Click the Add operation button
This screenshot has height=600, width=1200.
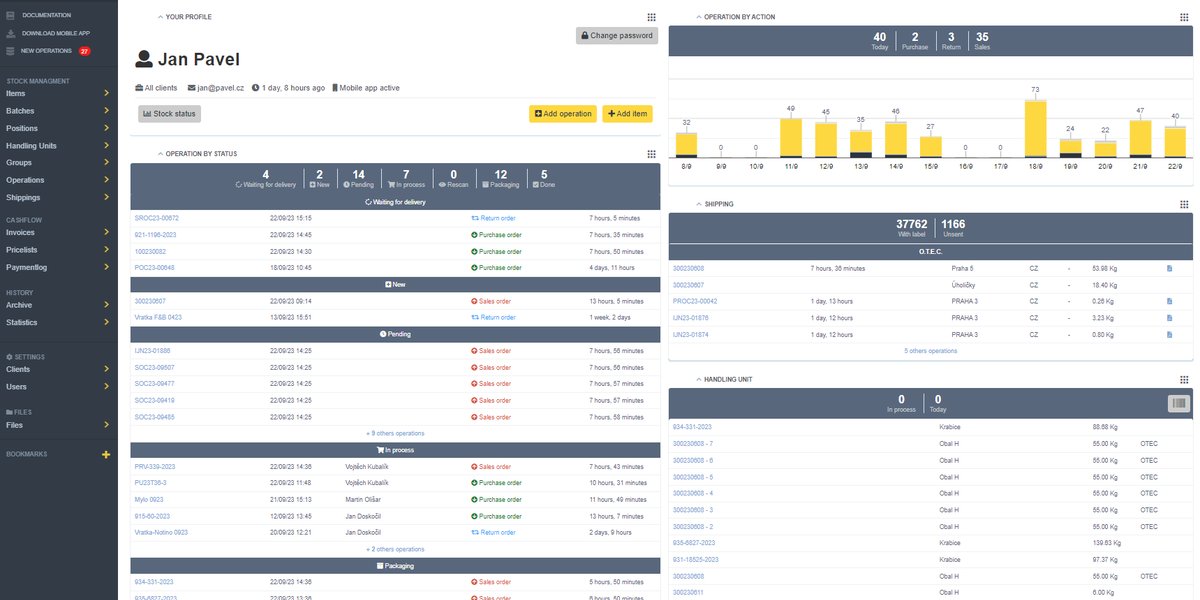click(563, 114)
